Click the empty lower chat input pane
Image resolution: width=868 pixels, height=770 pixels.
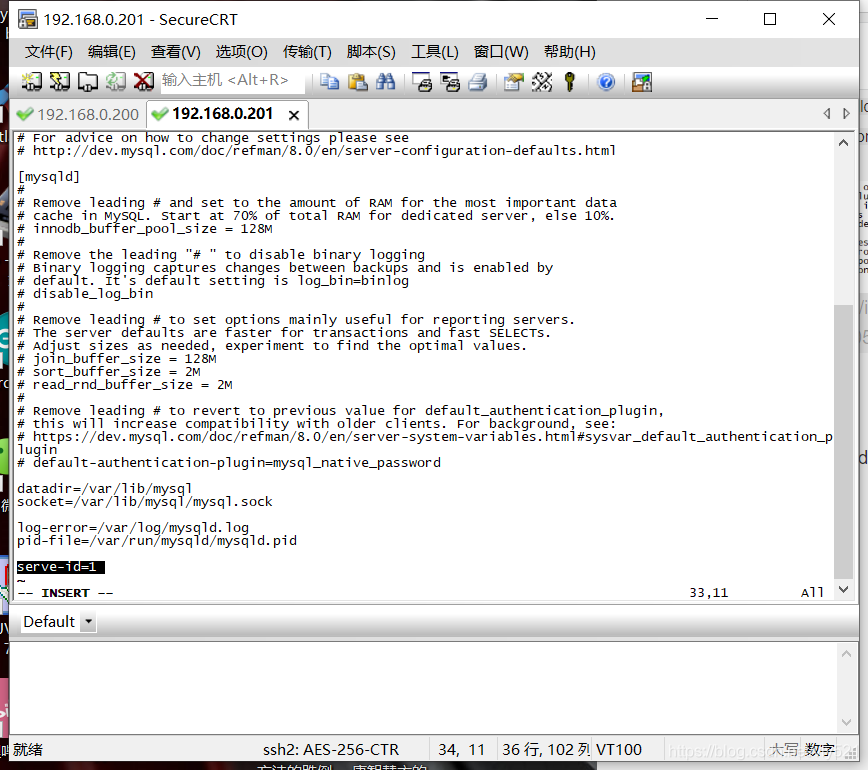pos(423,688)
